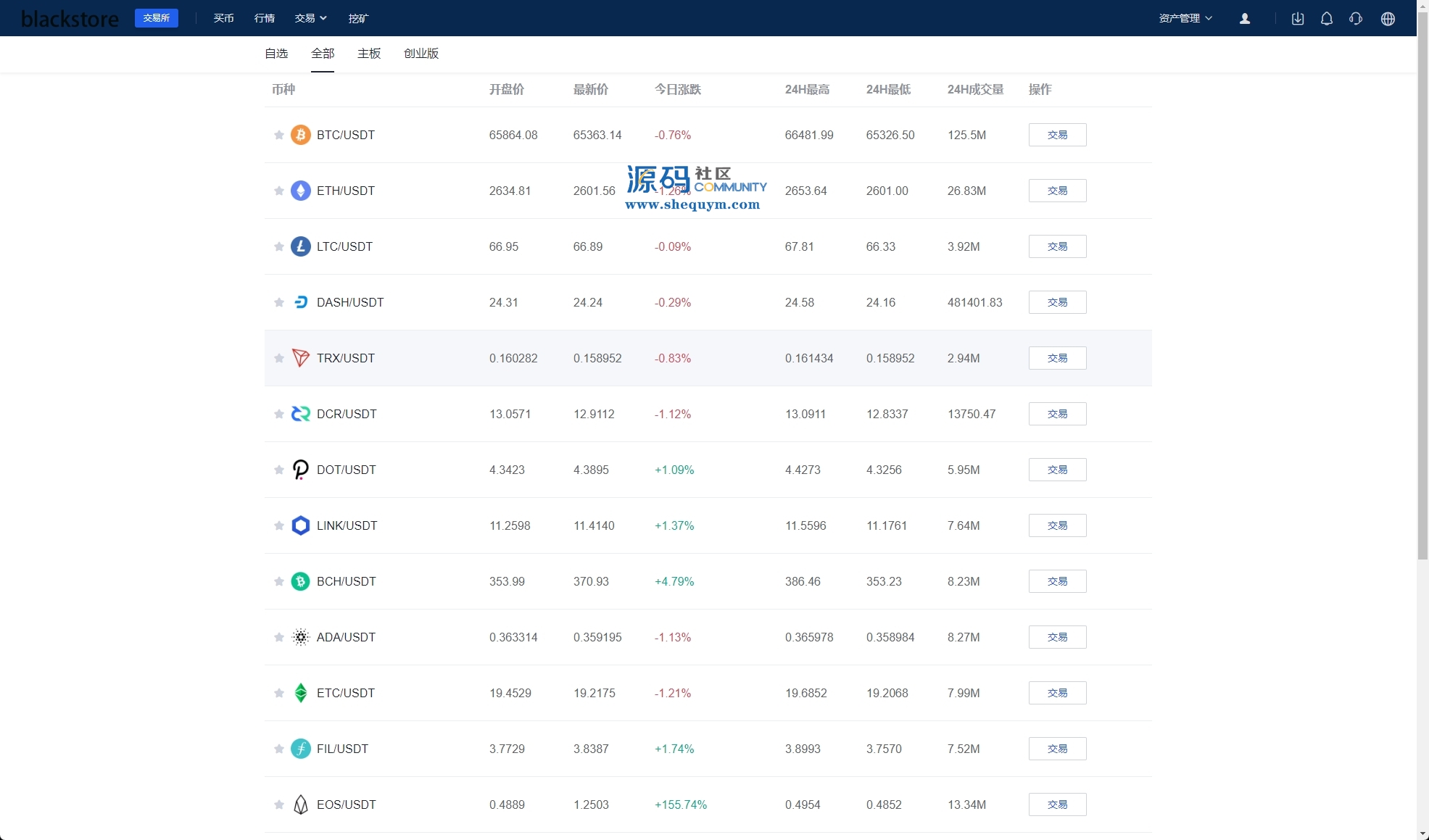The height and width of the screenshot is (840, 1429).
Task: Open the 挖矿 menu item
Action: pos(358,18)
